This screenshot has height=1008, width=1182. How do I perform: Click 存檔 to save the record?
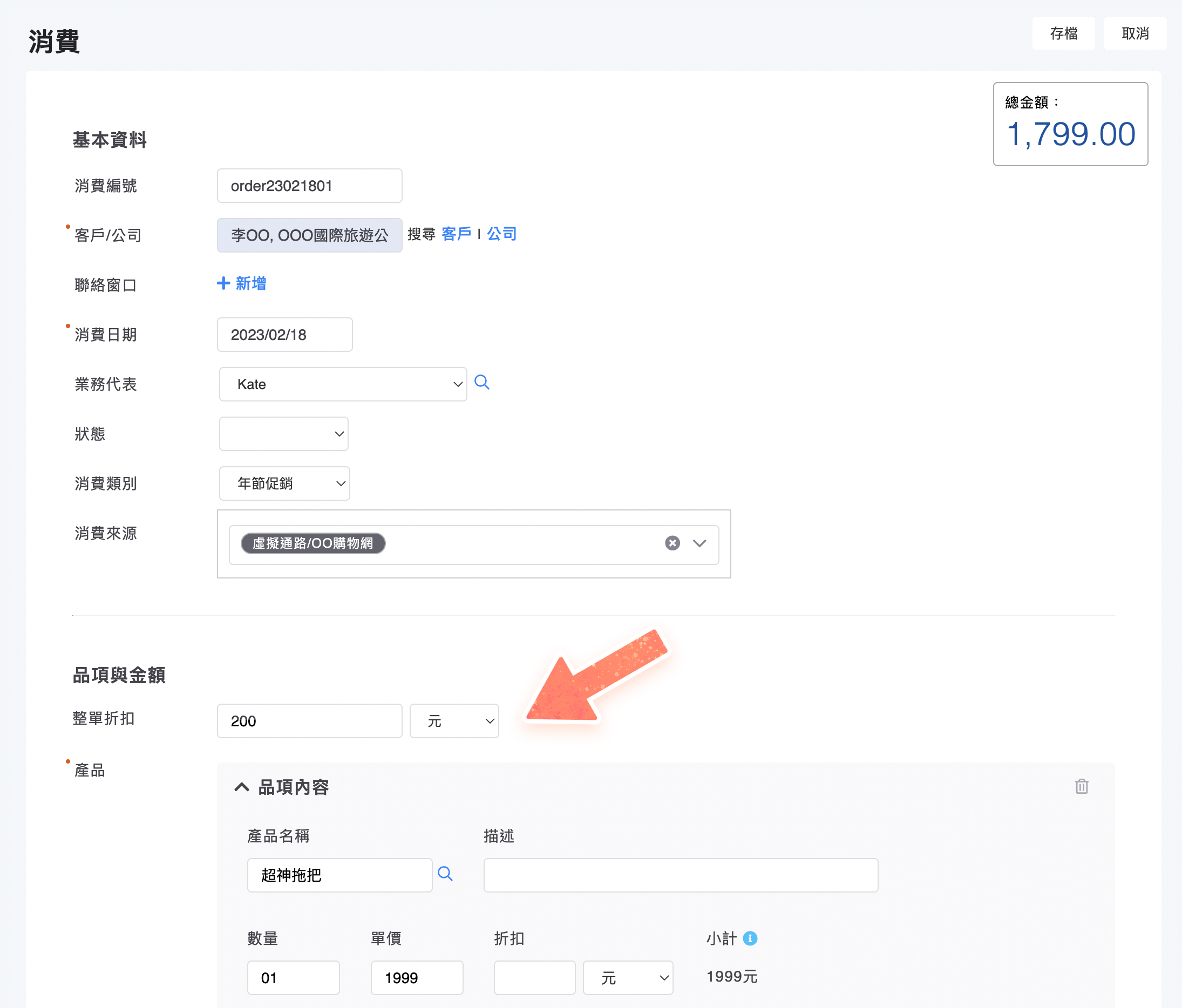pos(1063,33)
